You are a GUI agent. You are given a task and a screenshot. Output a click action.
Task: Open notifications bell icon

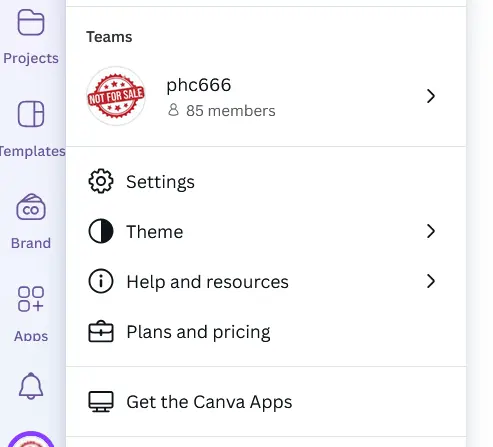pos(31,386)
